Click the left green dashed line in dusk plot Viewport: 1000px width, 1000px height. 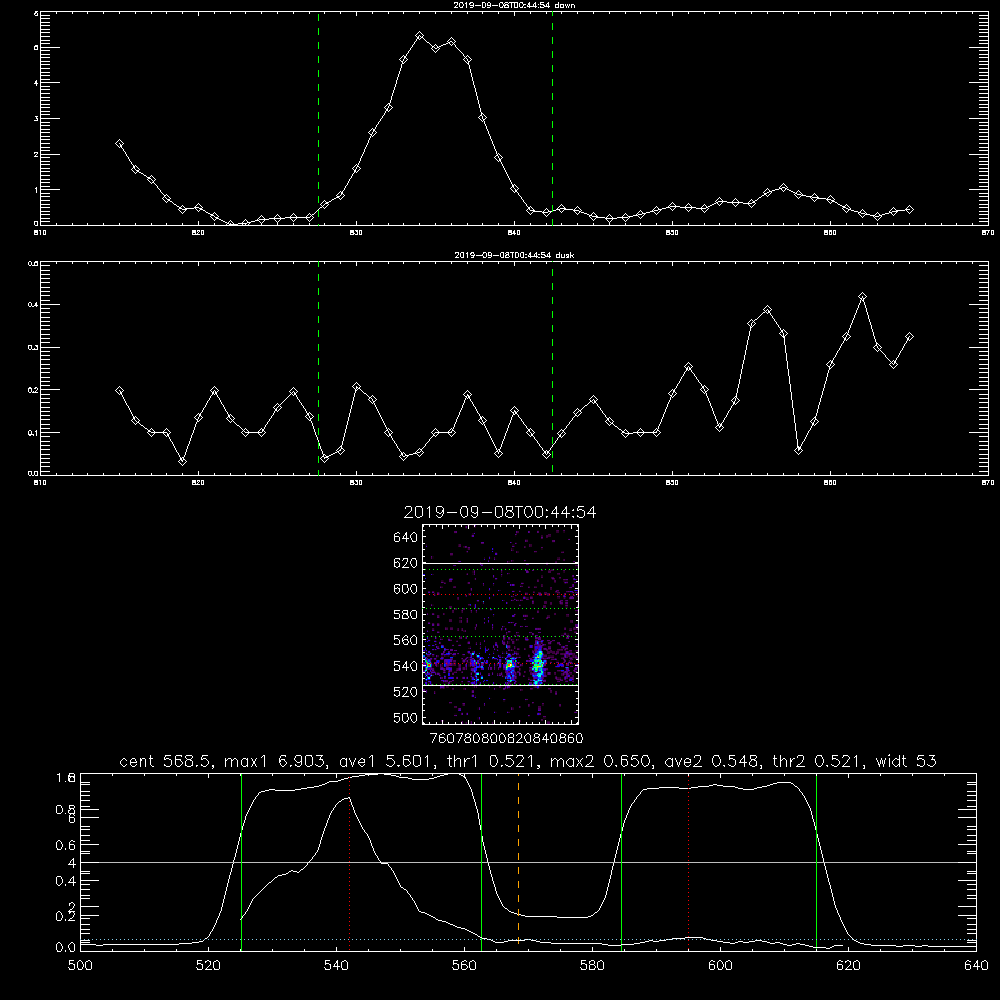tap(318, 368)
